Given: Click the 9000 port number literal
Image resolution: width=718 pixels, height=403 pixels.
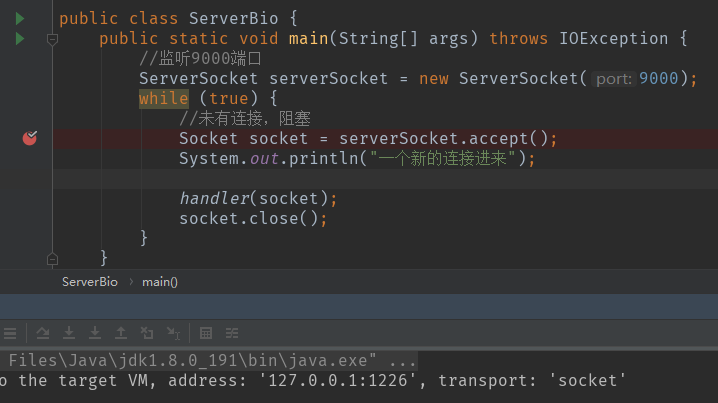Looking at the screenshot, I should (658, 78).
